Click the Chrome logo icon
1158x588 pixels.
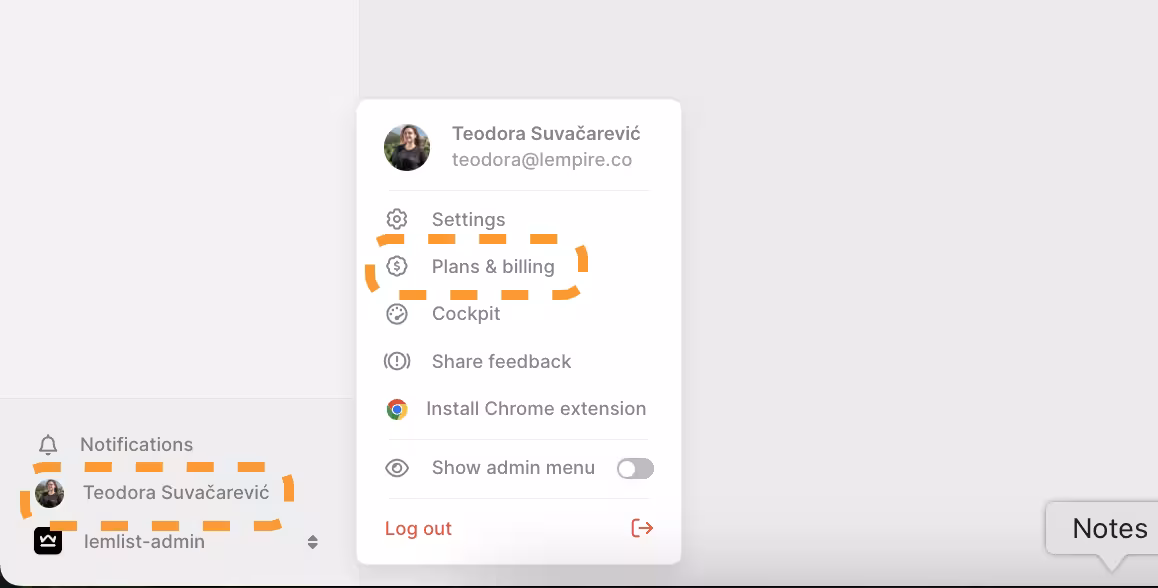[397, 409]
